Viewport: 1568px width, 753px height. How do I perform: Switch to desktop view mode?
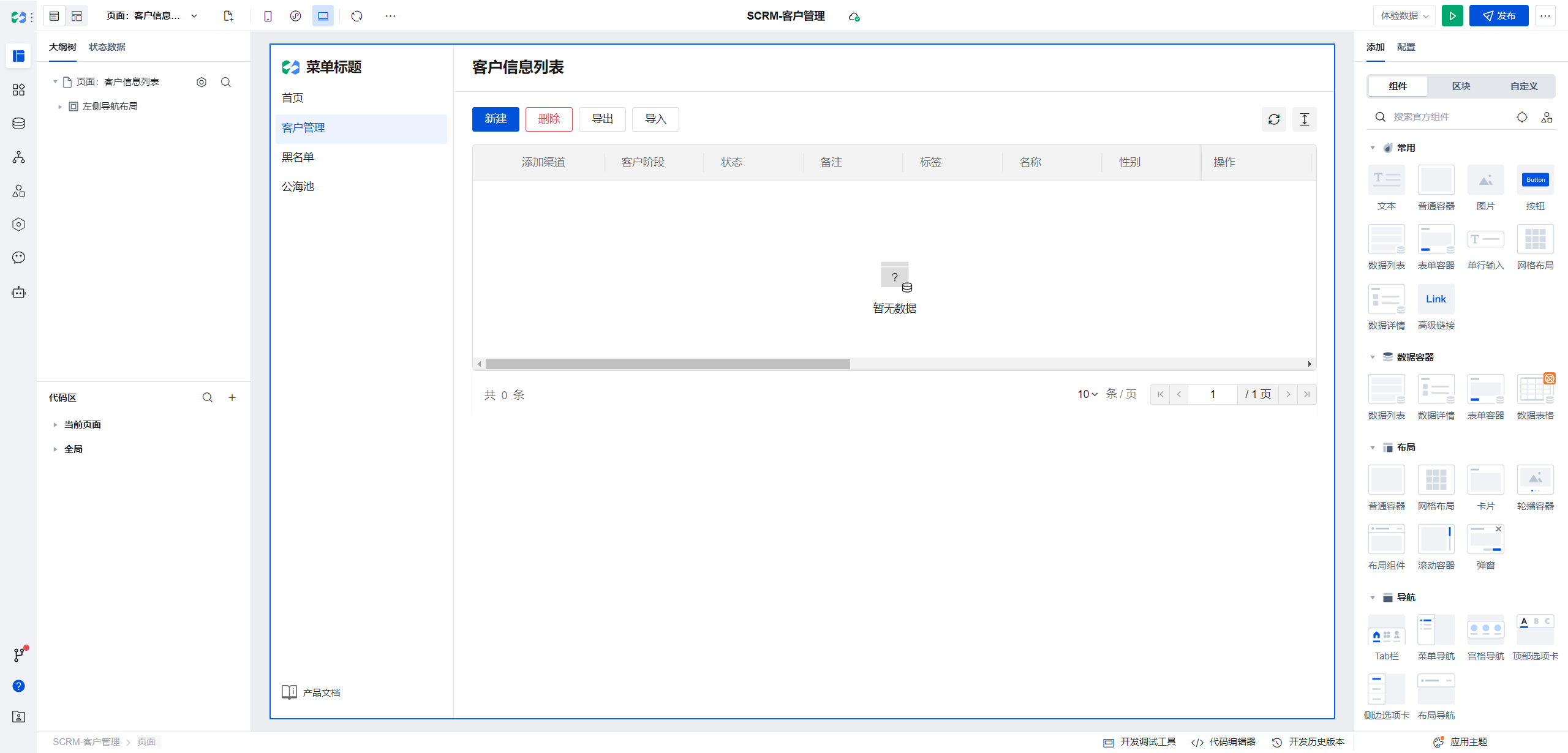point(323,16)
